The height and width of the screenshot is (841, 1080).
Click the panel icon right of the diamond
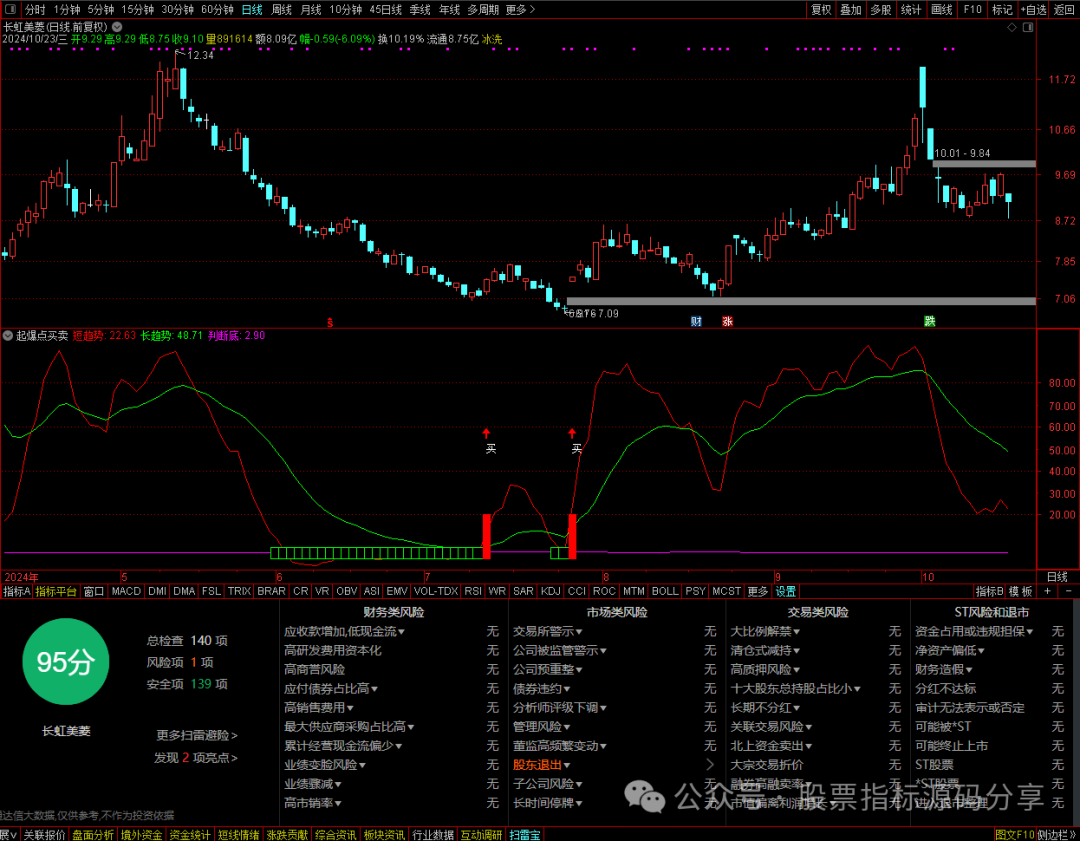pyautogui.click(x=1028, y=27)
